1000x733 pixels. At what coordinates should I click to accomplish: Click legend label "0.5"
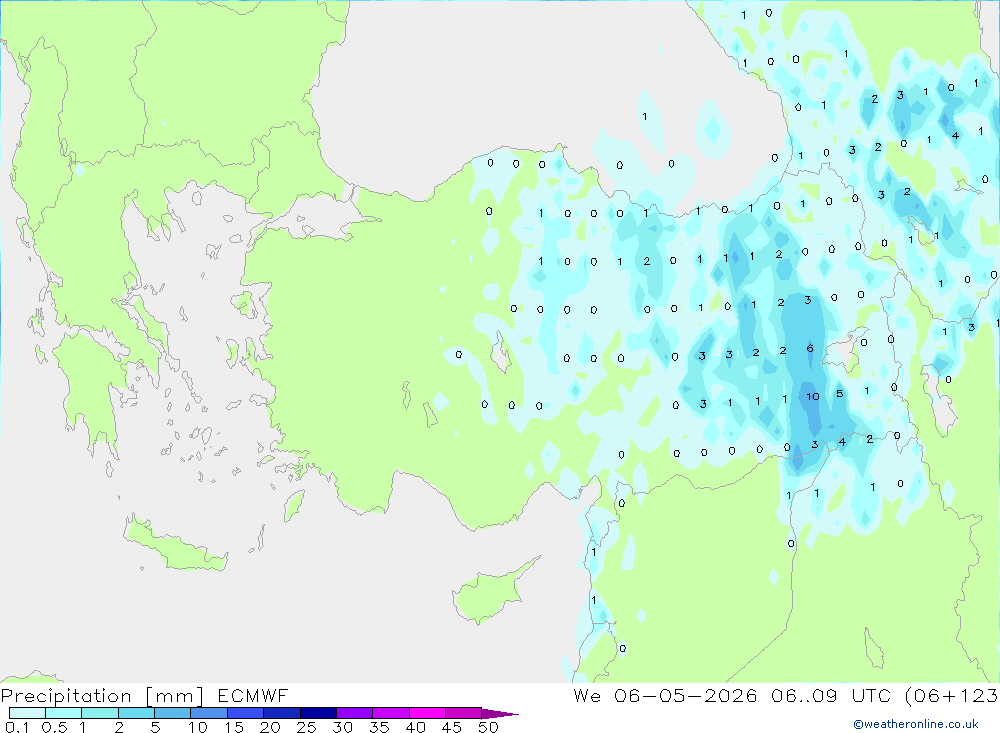[x=54, y=727]
